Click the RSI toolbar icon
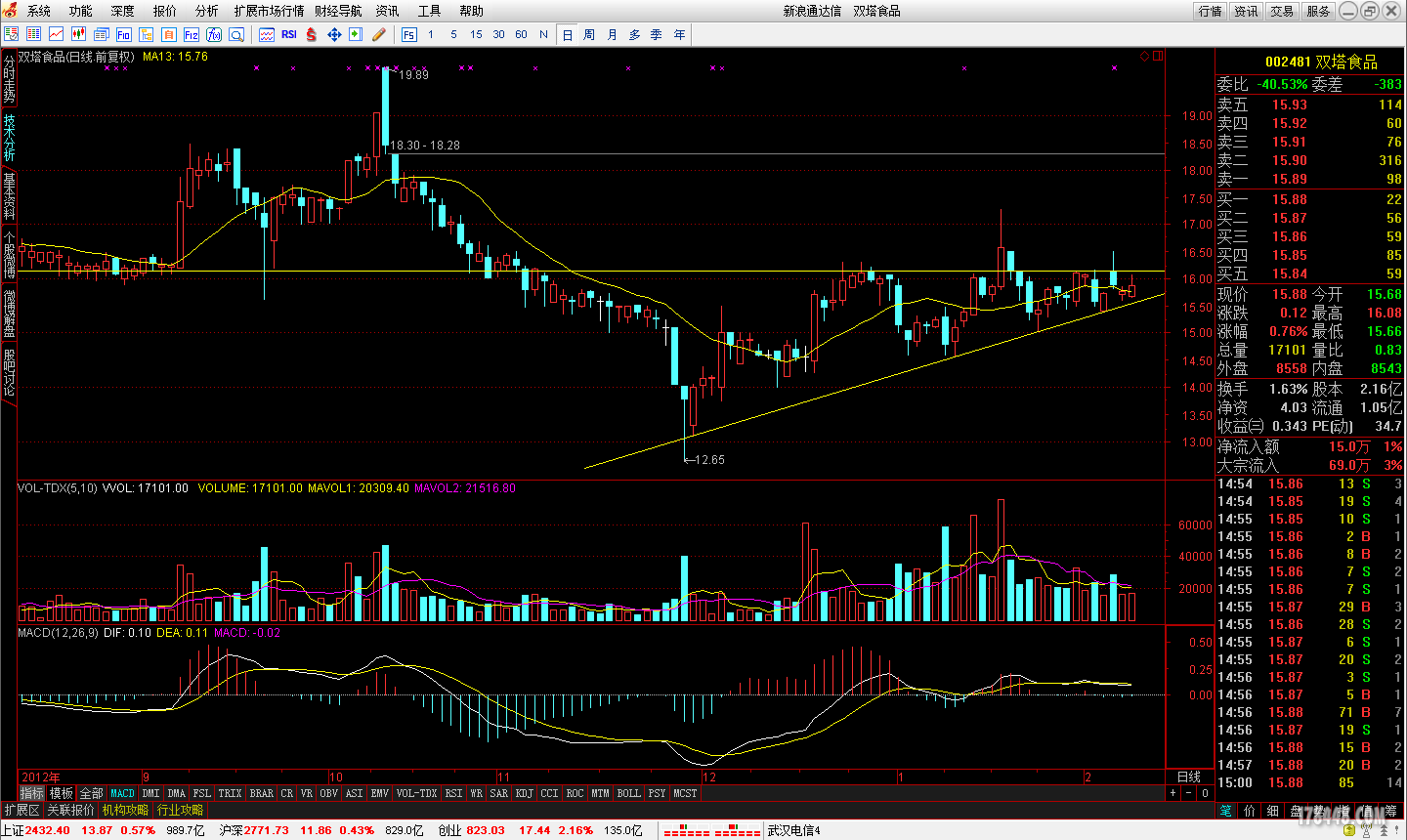The height and width of the screenshot is (840, 1407). click(288, 34)
